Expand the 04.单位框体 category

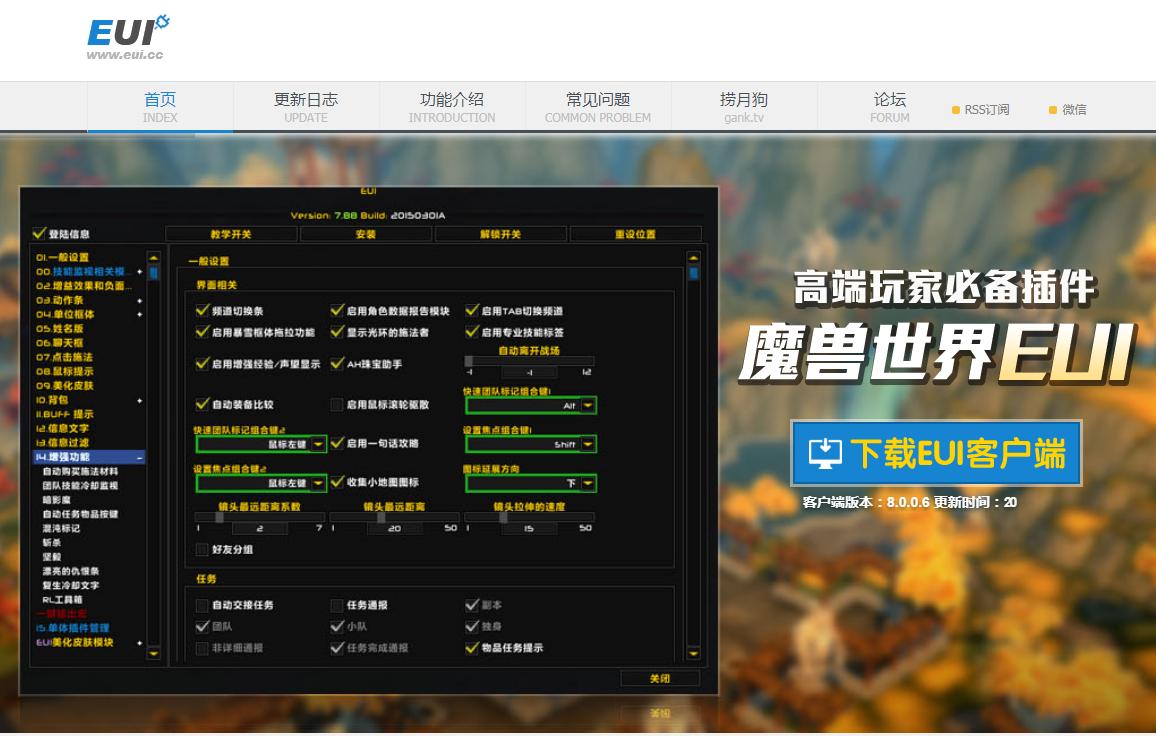pyautogui.click(x=139, y=314)
